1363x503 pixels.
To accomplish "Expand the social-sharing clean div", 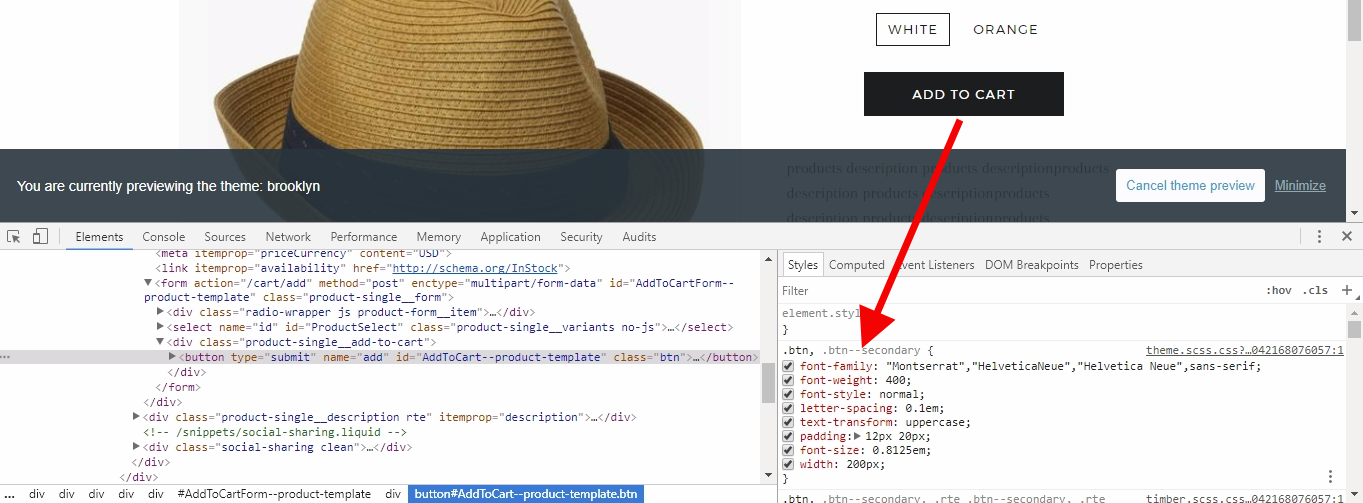I will click(137, 447).
